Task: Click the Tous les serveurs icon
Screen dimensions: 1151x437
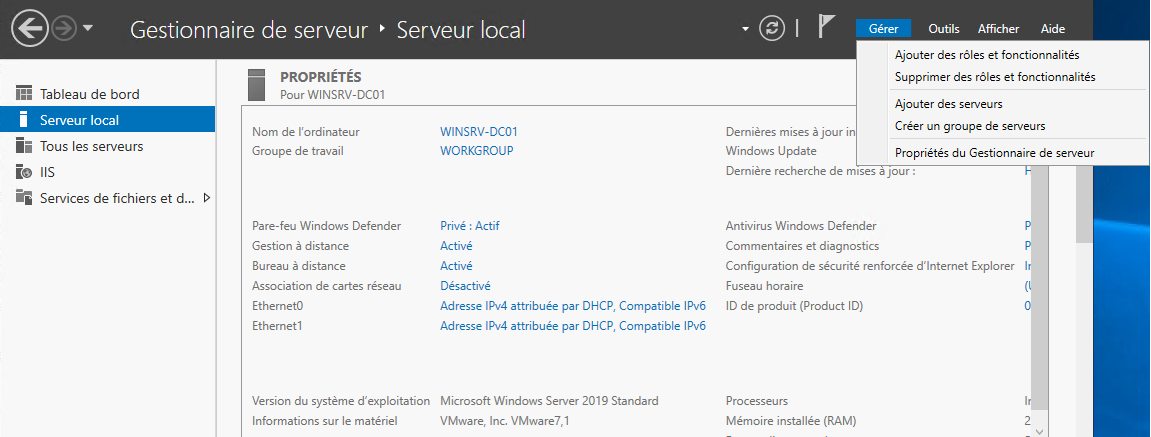Action: pyautogui.click(x=24, y=146)
